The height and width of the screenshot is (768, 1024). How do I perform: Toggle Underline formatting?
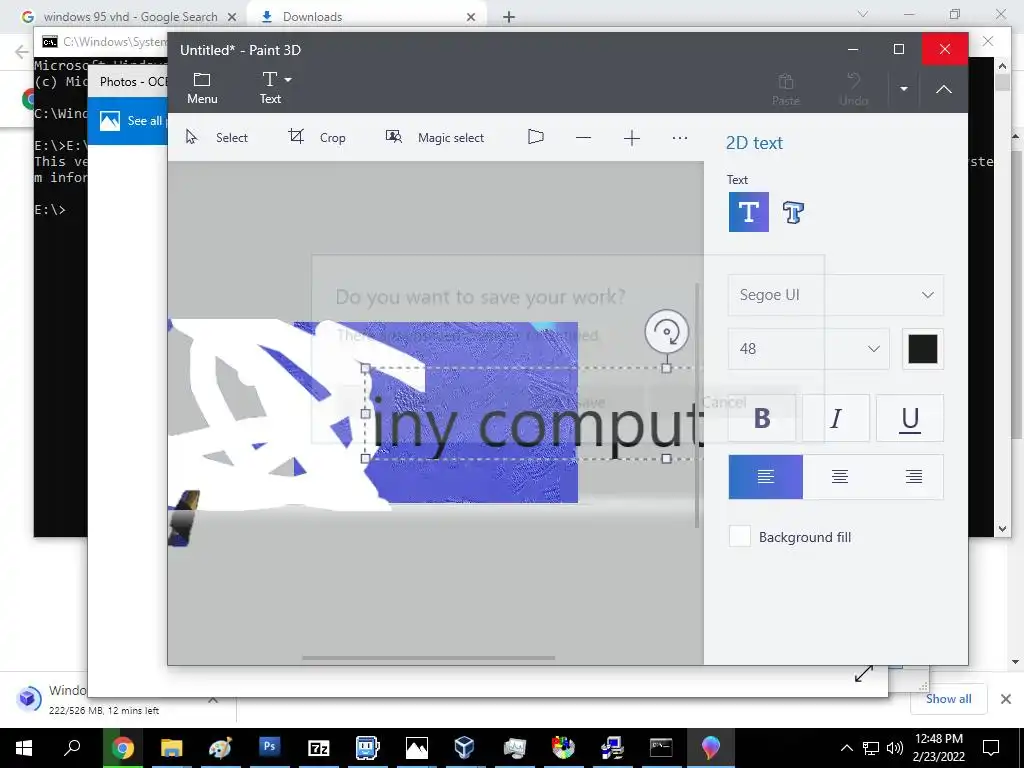[910, 418]
